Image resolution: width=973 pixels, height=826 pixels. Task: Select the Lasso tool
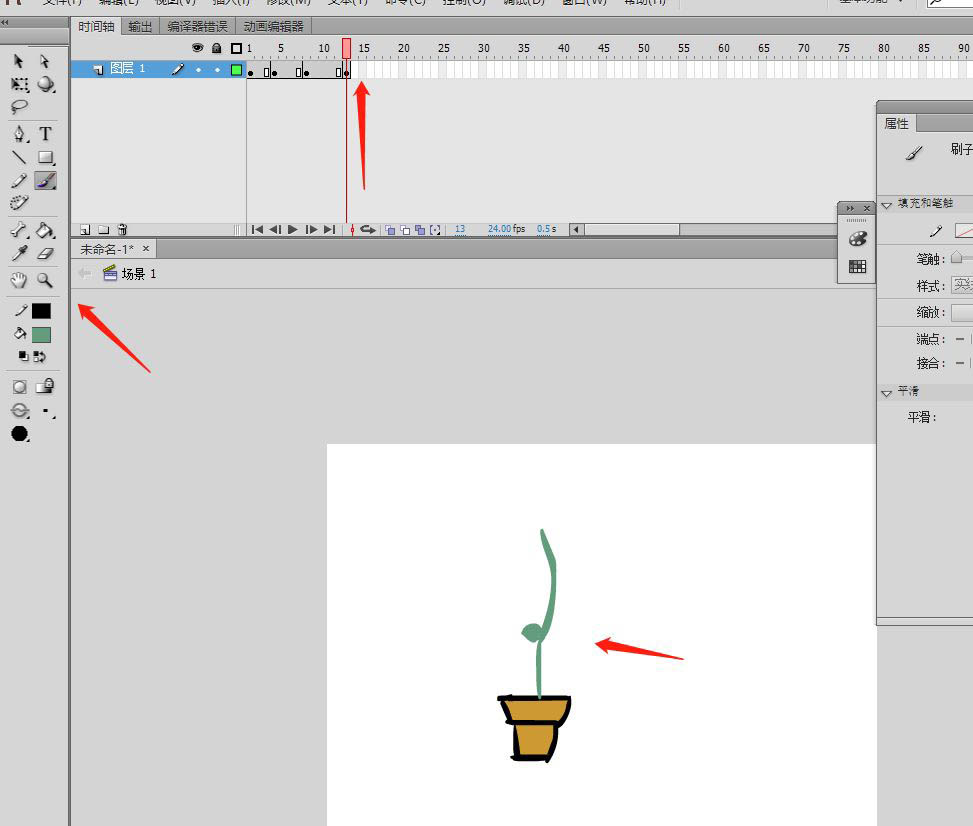click(x=19, y=107)
